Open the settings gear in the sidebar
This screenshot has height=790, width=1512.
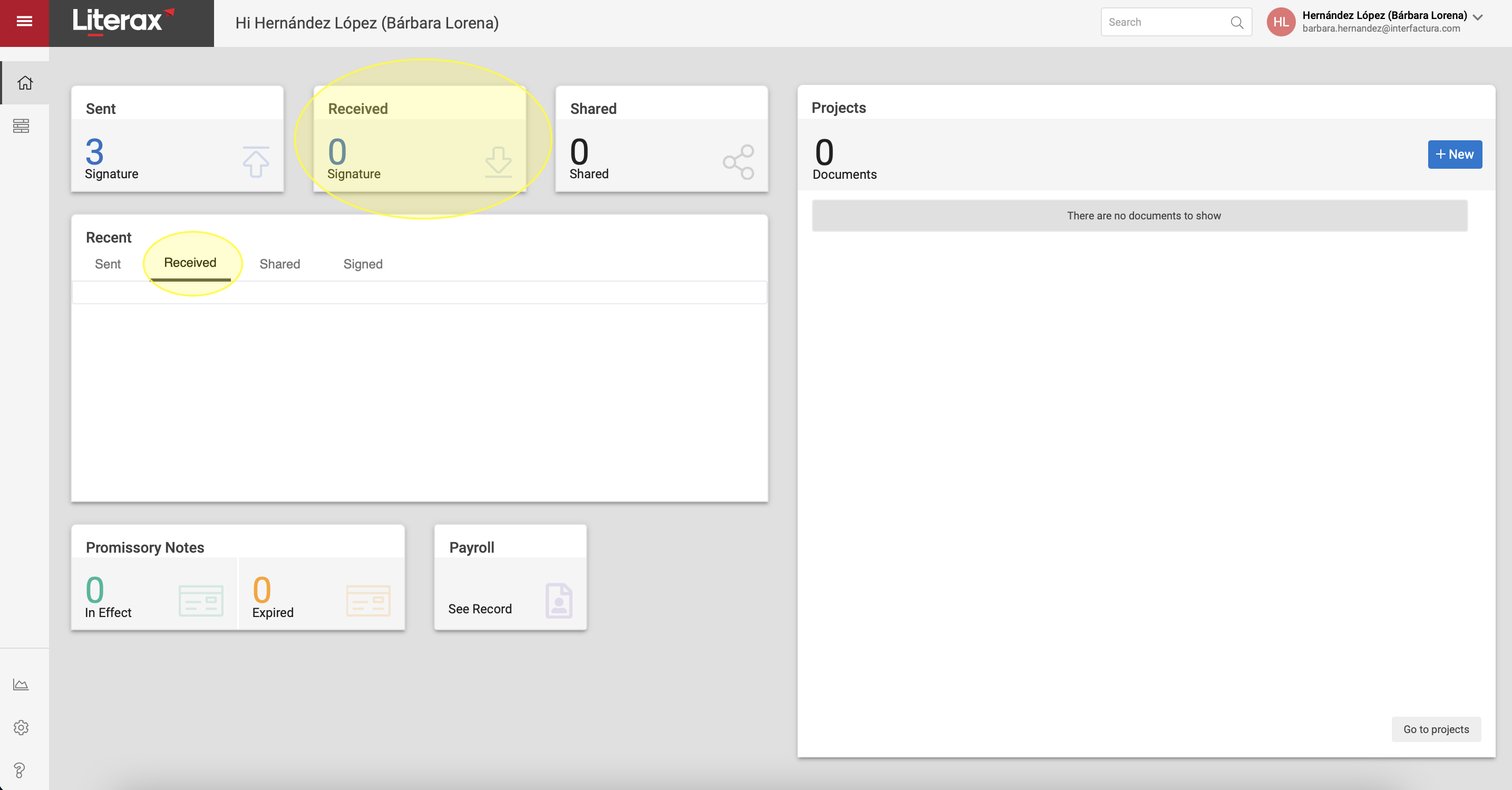coord(21,728)
